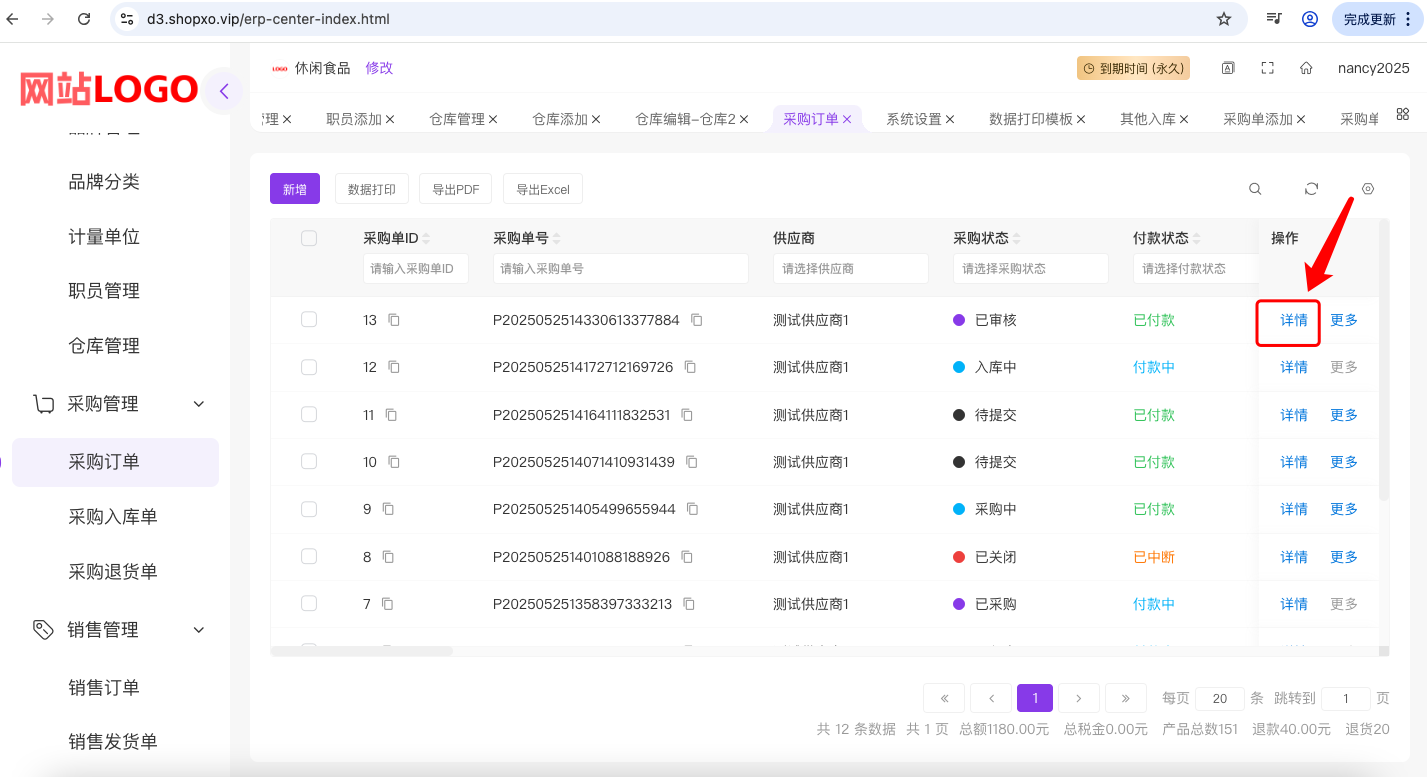Viewport: 1427px width, 777px height.
Task: Click the purple 新增 button
Action: [x=294, y=189]
